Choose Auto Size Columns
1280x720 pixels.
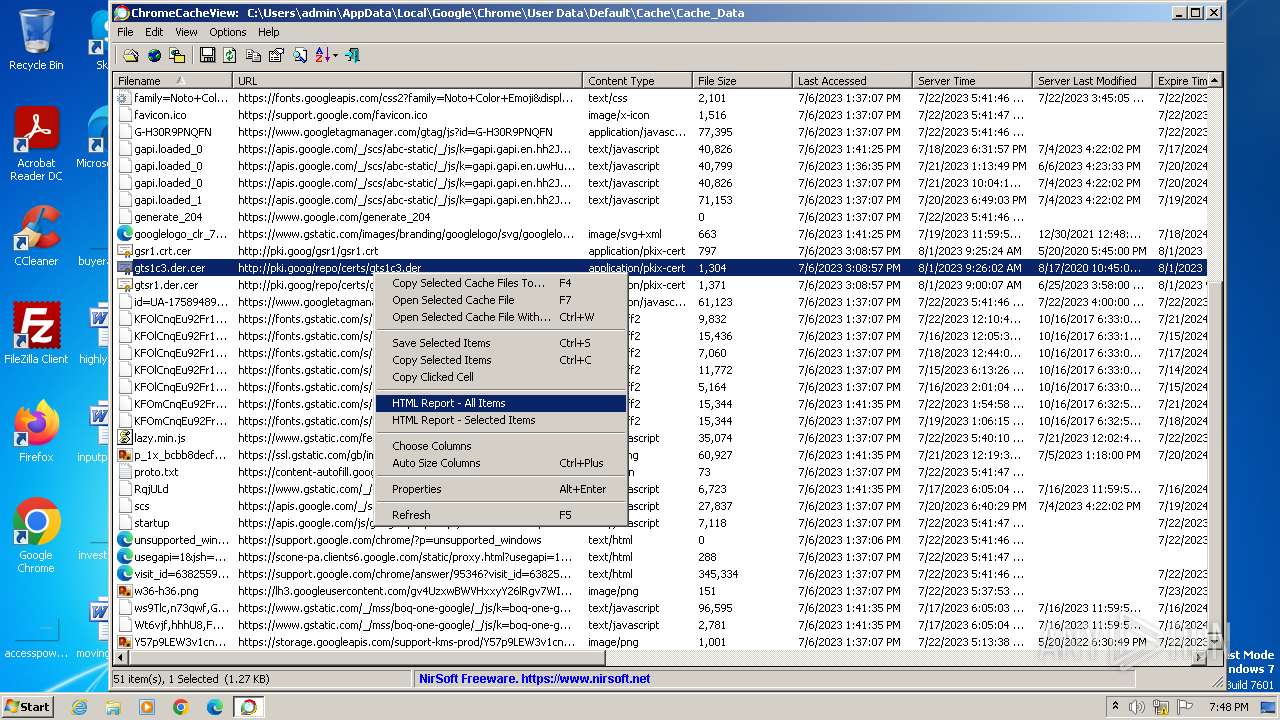pyautogui.click(x=501, y=463)
